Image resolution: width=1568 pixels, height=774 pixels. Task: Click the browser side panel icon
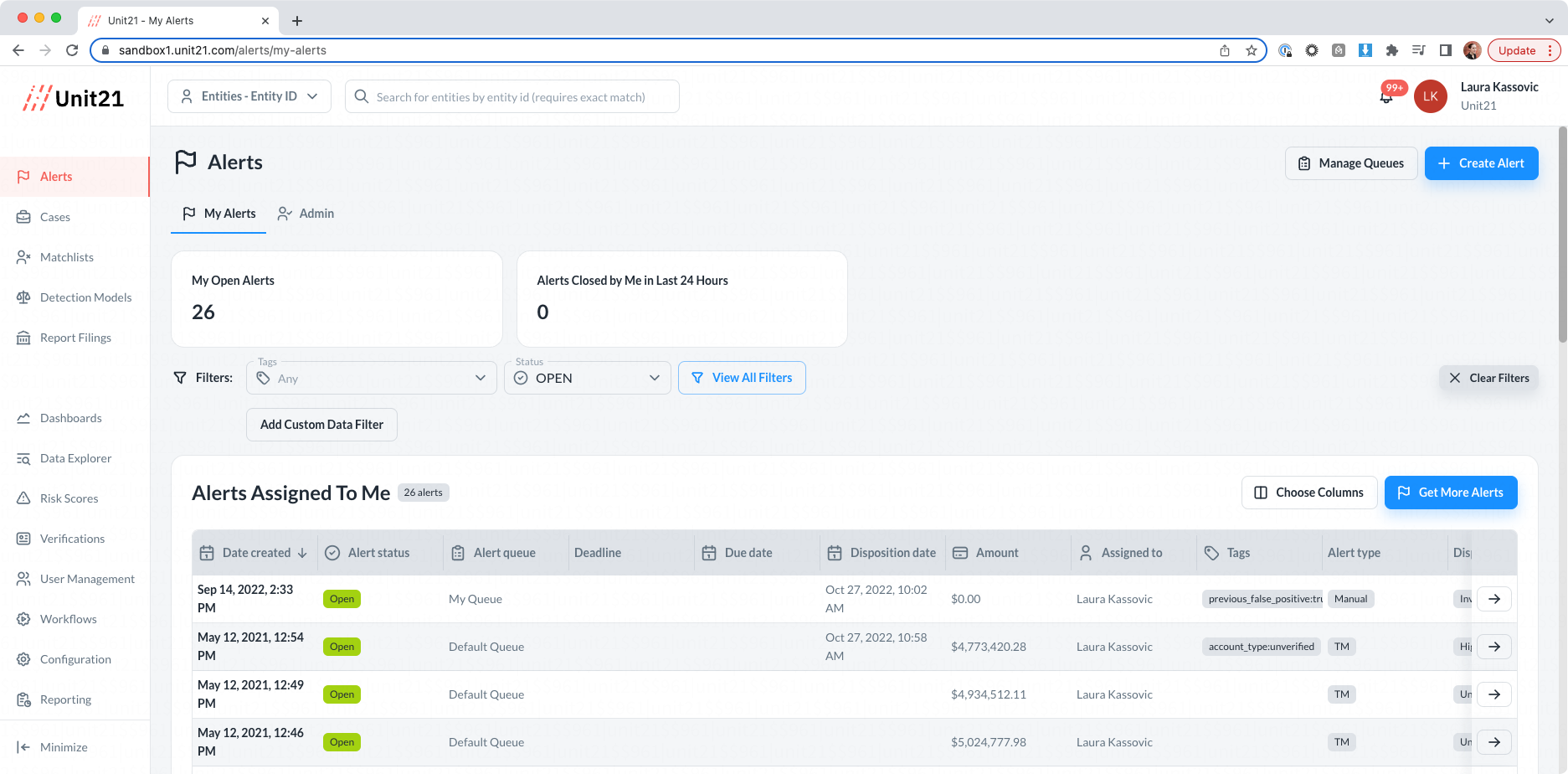click(x=1446, y=50)
